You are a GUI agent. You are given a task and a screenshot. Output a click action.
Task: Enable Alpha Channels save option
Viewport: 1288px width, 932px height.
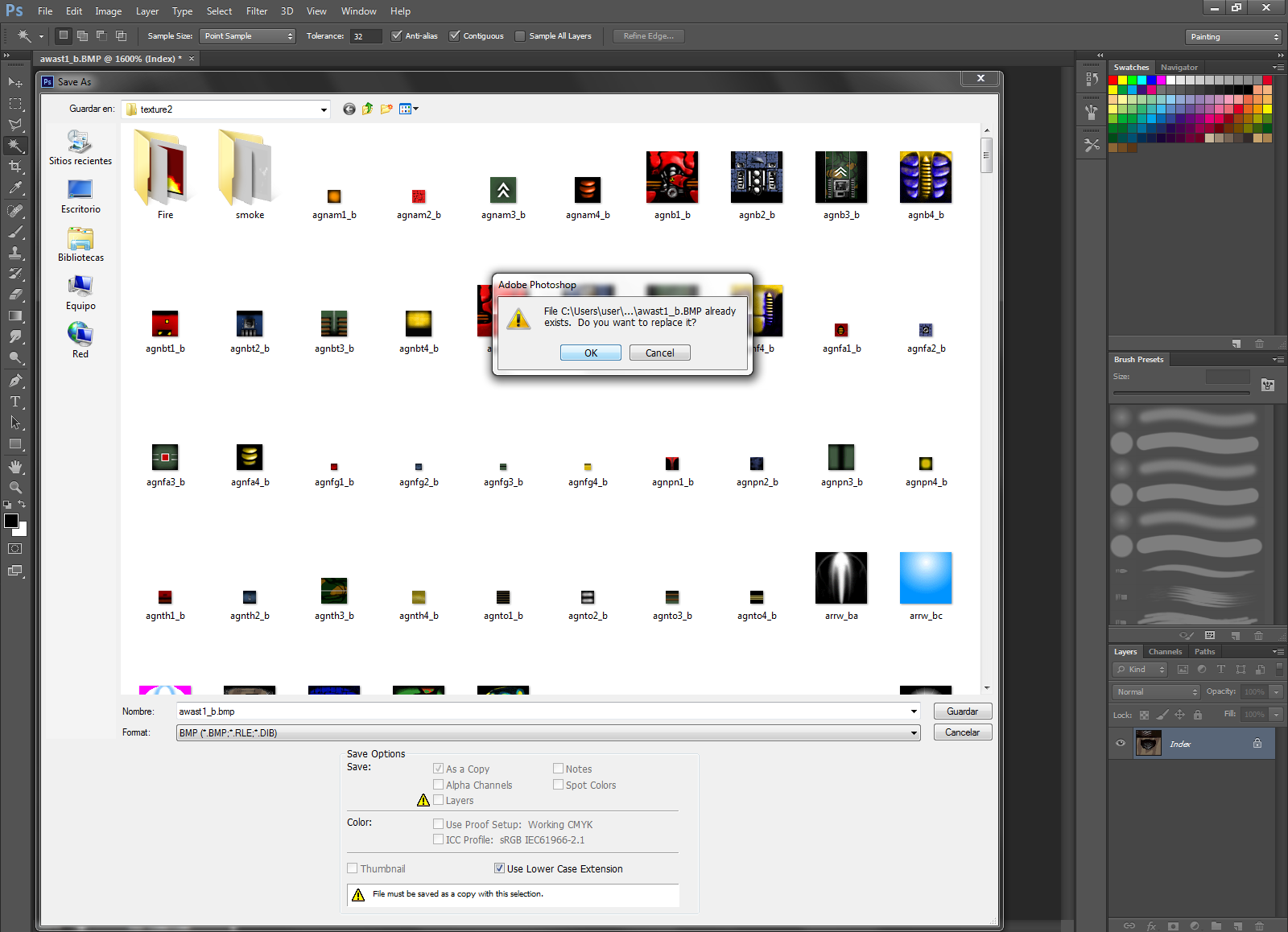[x=438, y=785]
